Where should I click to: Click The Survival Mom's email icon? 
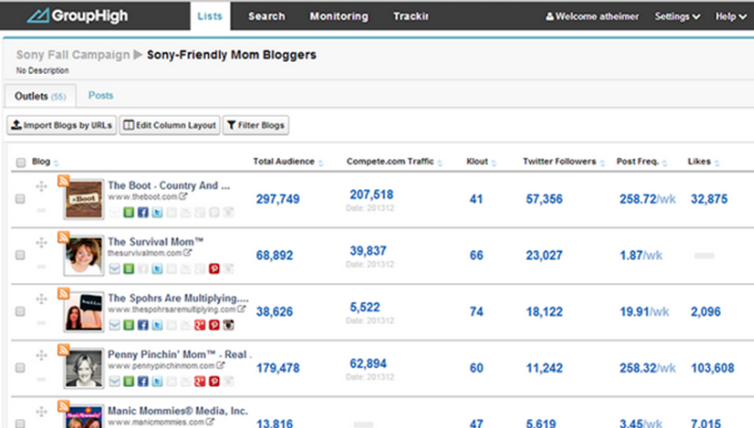pos(114,268)
